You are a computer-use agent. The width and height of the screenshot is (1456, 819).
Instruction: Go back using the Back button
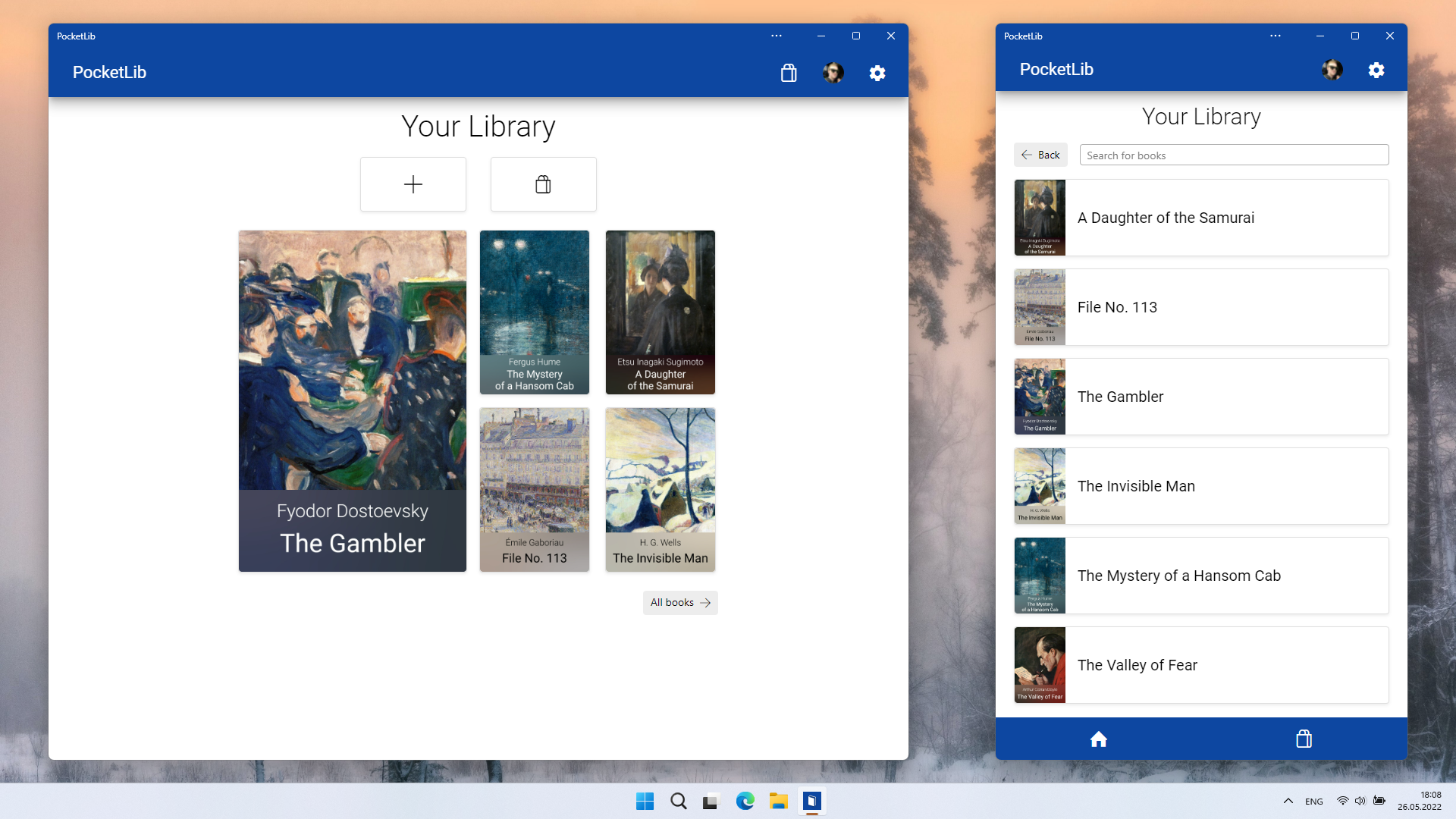click(x=1040, y=155)
